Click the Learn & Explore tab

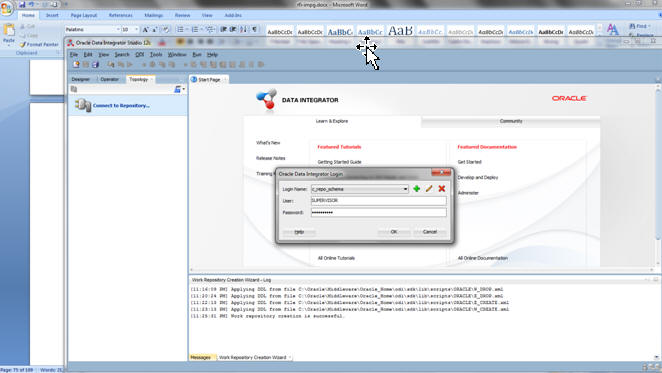point(332,121)
